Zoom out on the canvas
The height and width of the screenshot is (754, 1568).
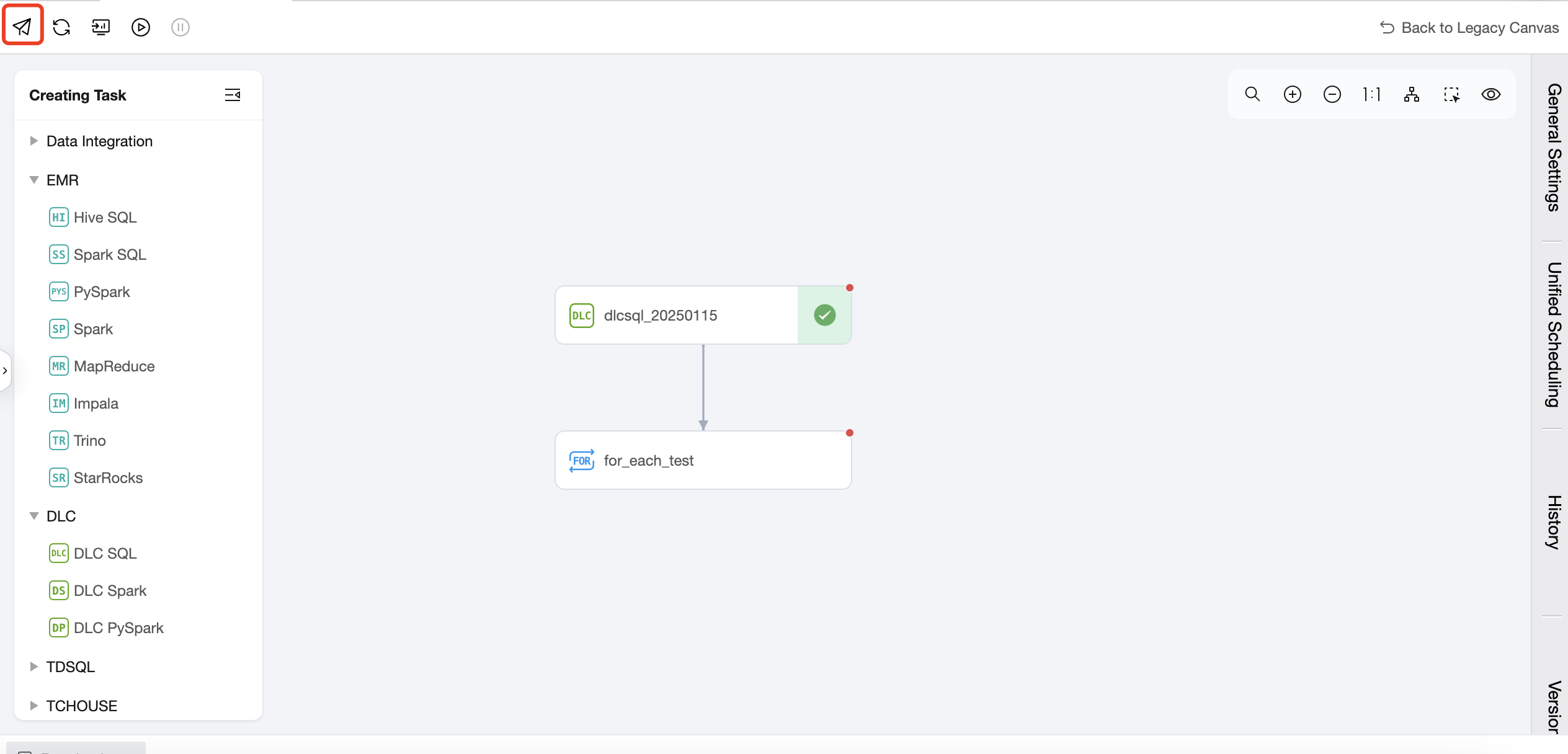pos(1332,94)
